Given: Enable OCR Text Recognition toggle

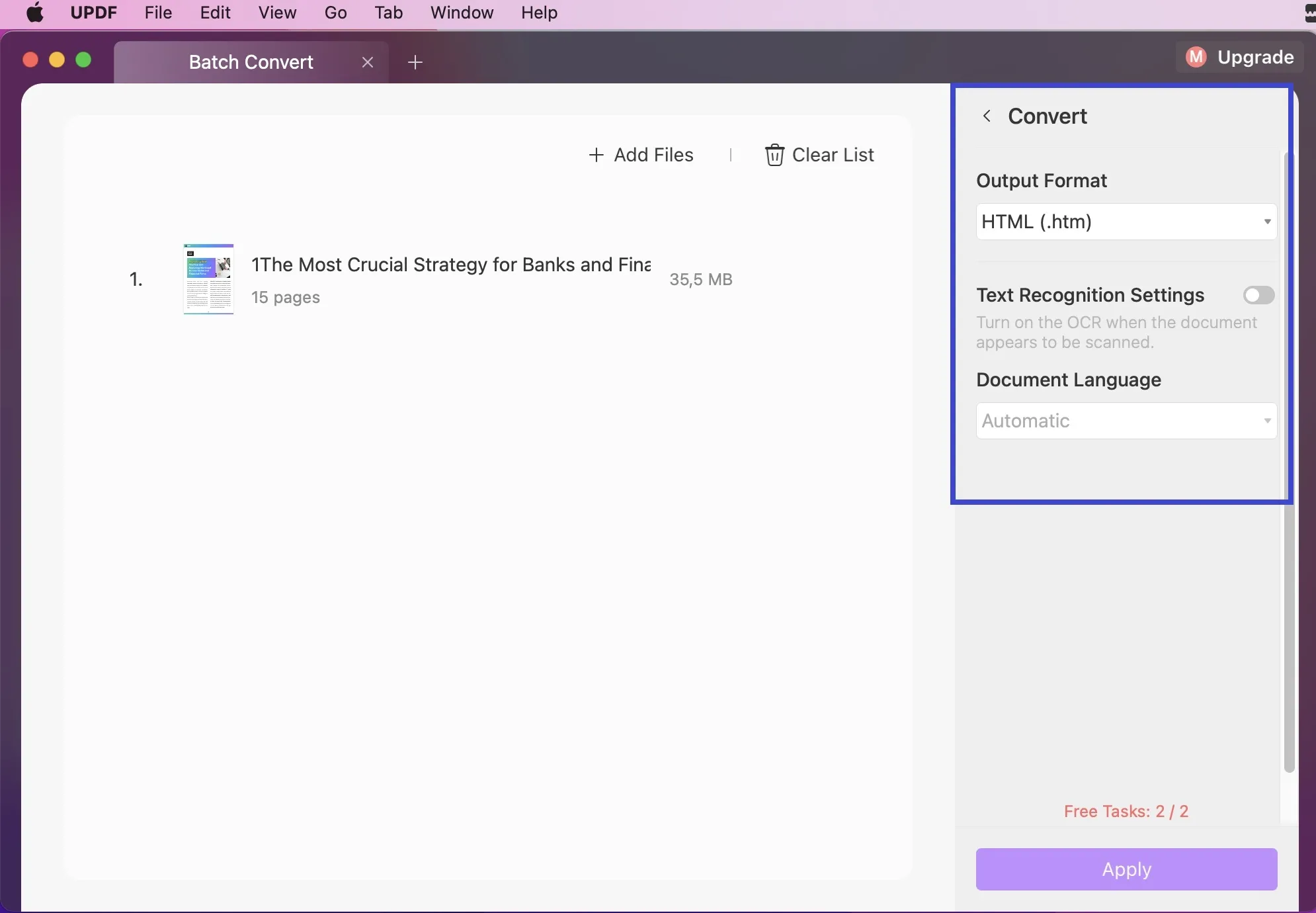Looking at the screenshot, I should pos(1258,294).
